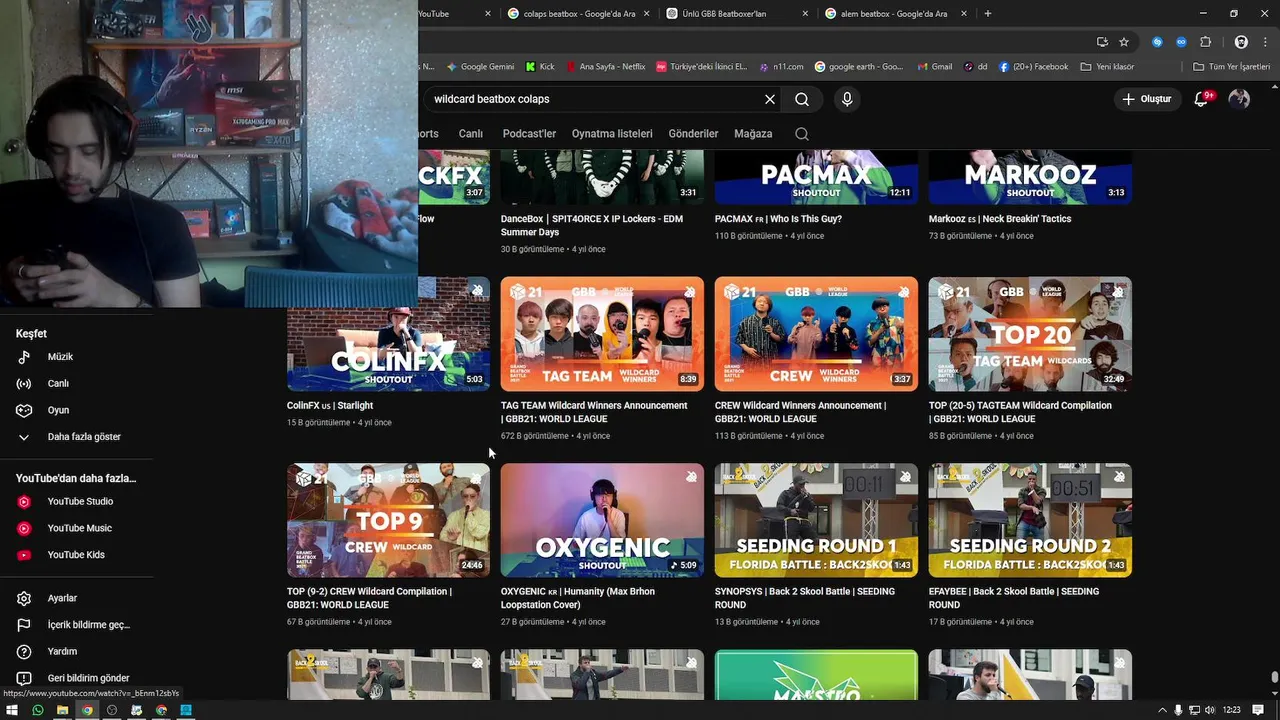Show hidden system tray icons chevron
The width and height of the screenshot is (1280, 720).
(1162, 710)
